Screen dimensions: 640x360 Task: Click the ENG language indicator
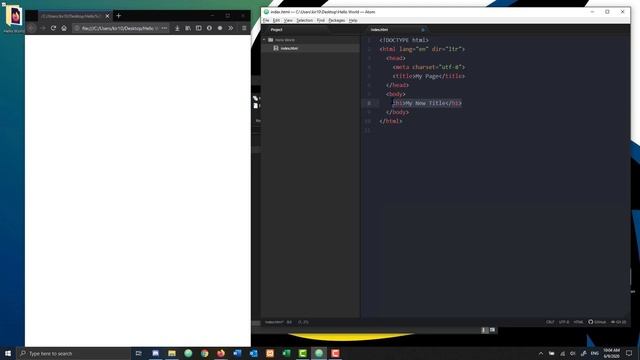point(595,353)
